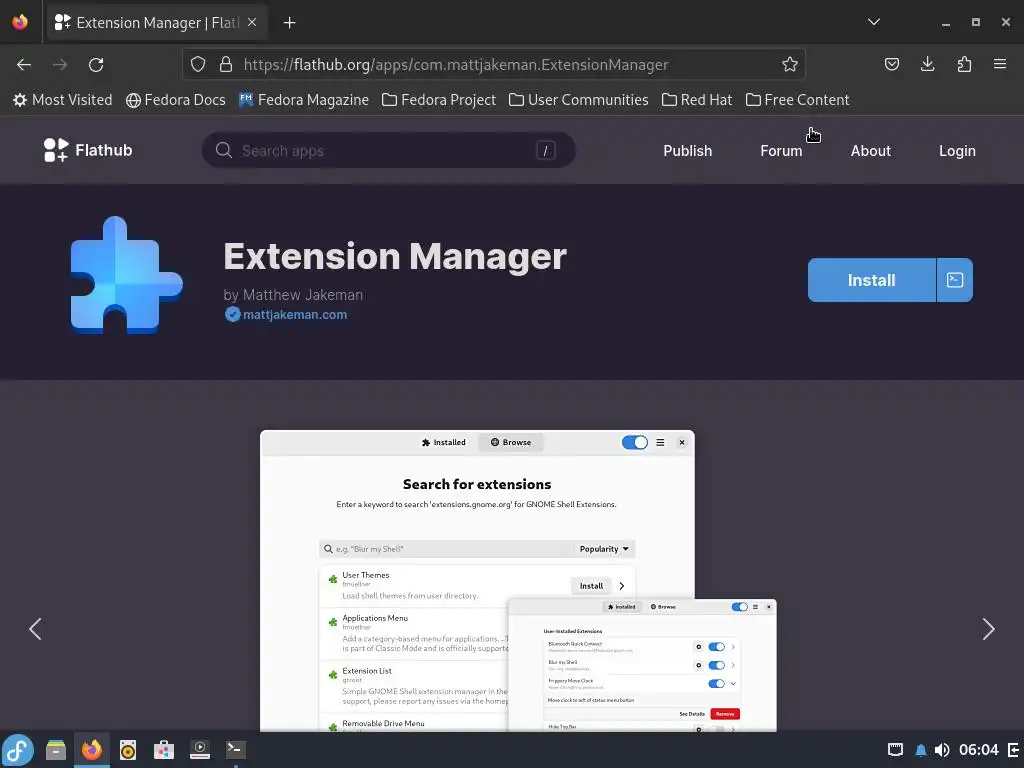This screenshot has width=1024, height=768.
Task: Open the Most Visited bookmarks menu
Action: 63,100
